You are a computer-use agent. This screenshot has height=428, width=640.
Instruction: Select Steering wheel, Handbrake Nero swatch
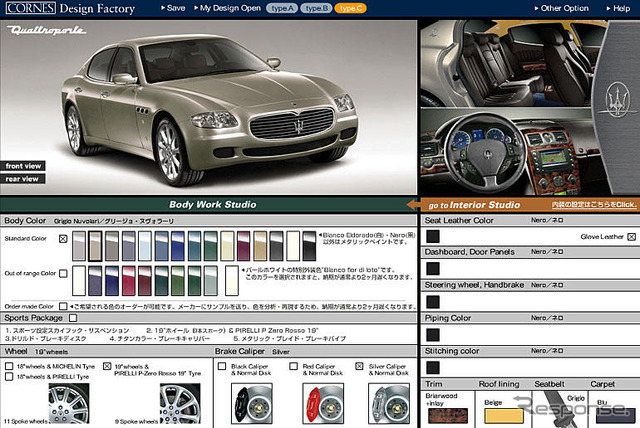[433, 302]
